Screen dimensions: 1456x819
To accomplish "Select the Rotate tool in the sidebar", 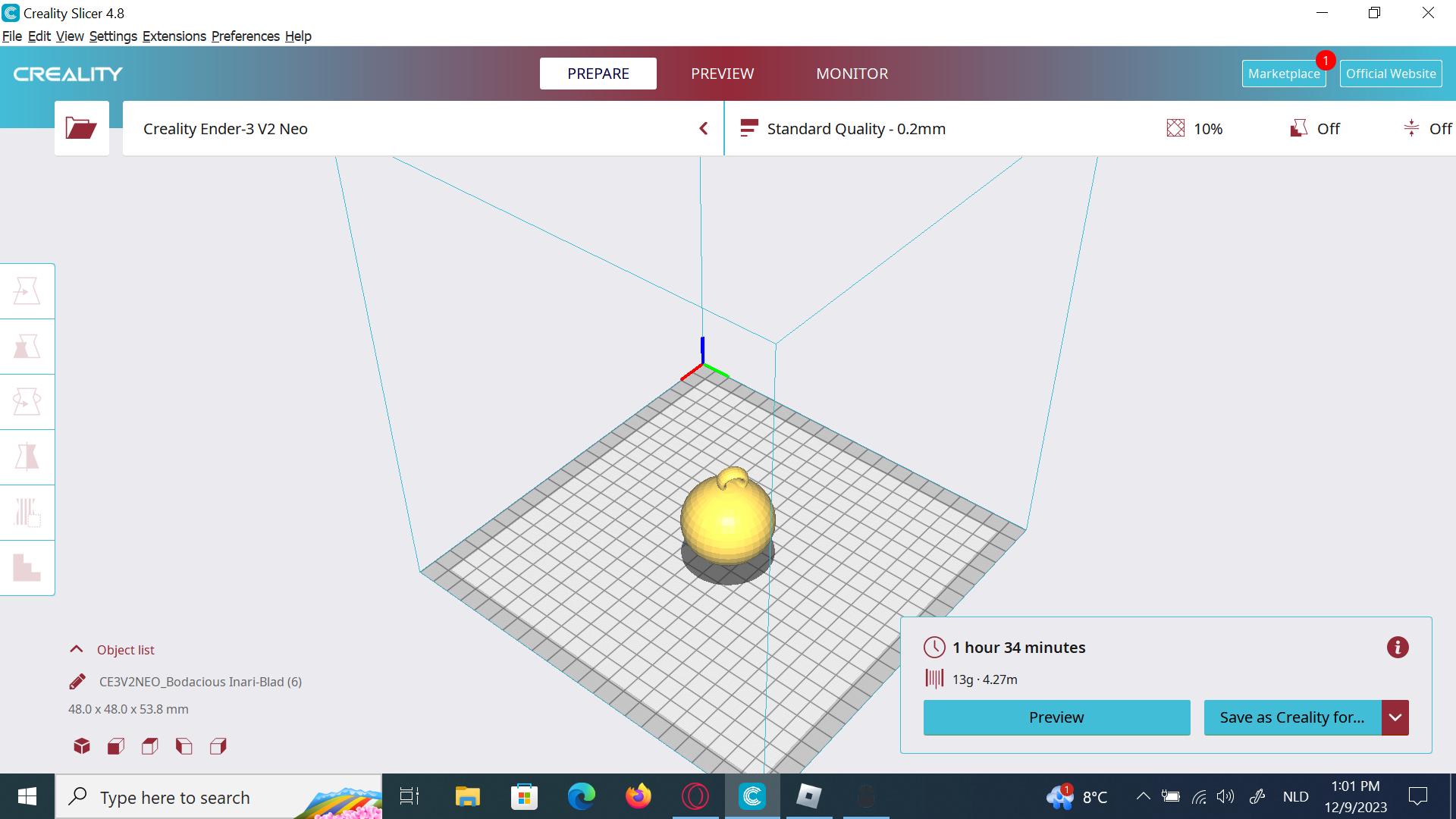I will coord(27,402).
